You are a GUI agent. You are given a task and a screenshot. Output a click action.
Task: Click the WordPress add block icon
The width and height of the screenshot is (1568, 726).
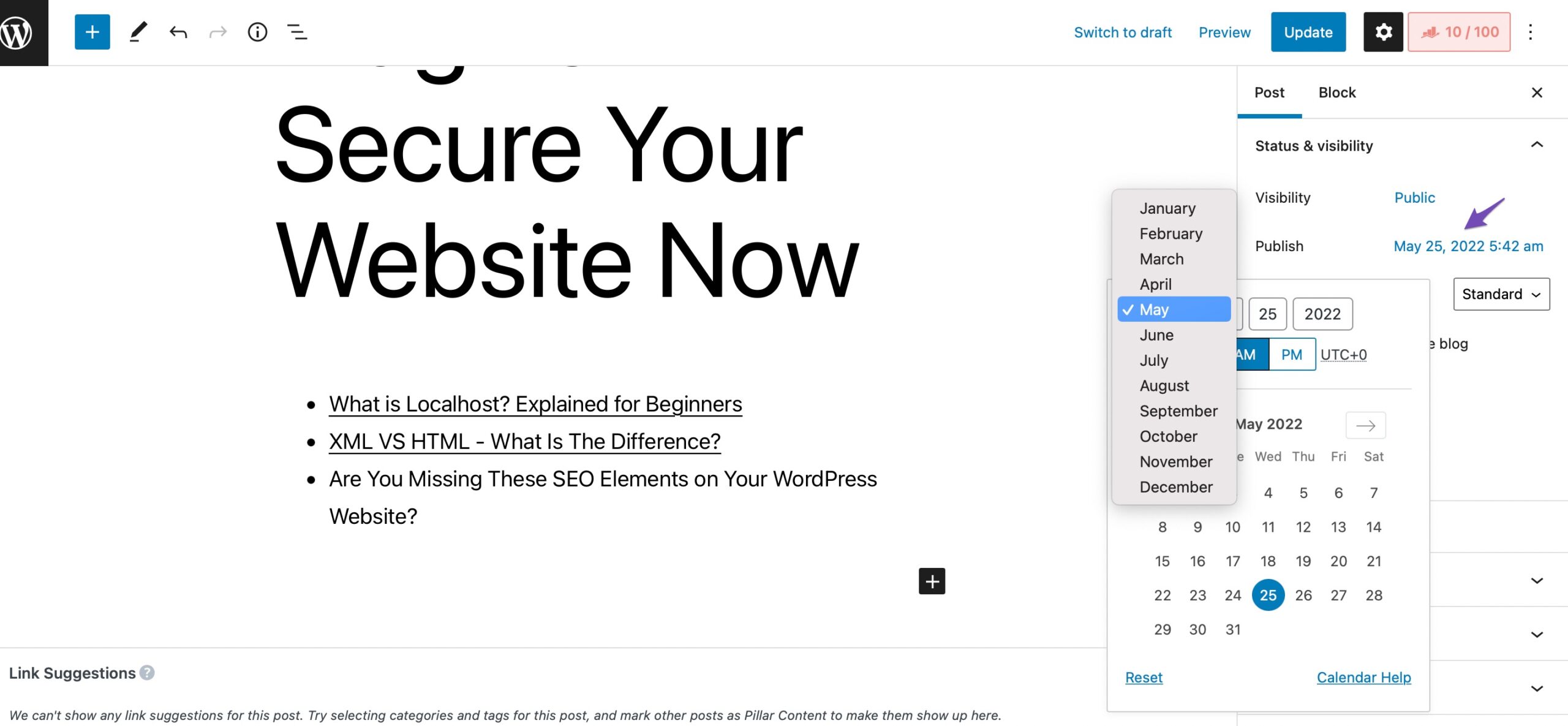coord(90,32)
